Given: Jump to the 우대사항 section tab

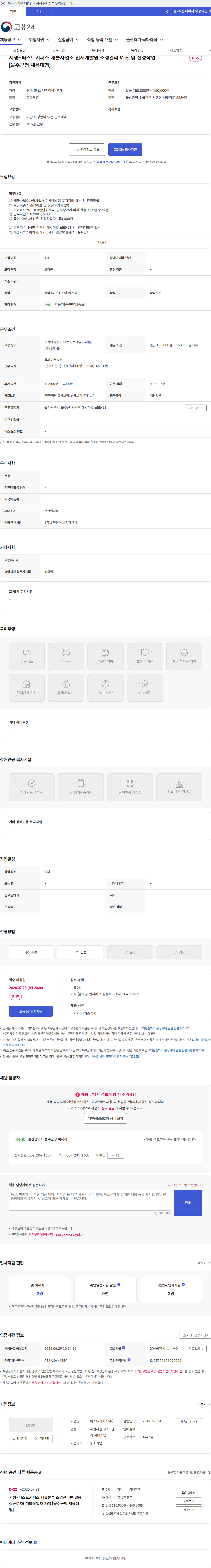Looking at the screenshot, I should 98,50.
